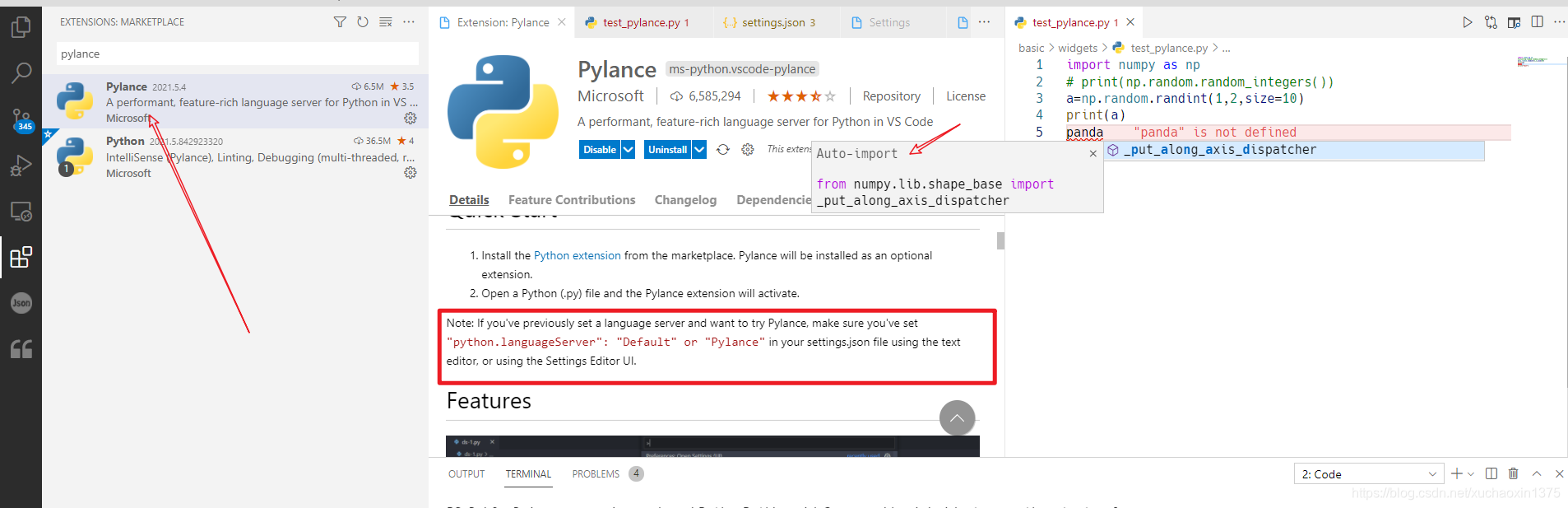The width and height of the screenshot is (1568, 508).
Task: Open new terminal launch profile dropdown arrow
Action: tap(1471, 474)
